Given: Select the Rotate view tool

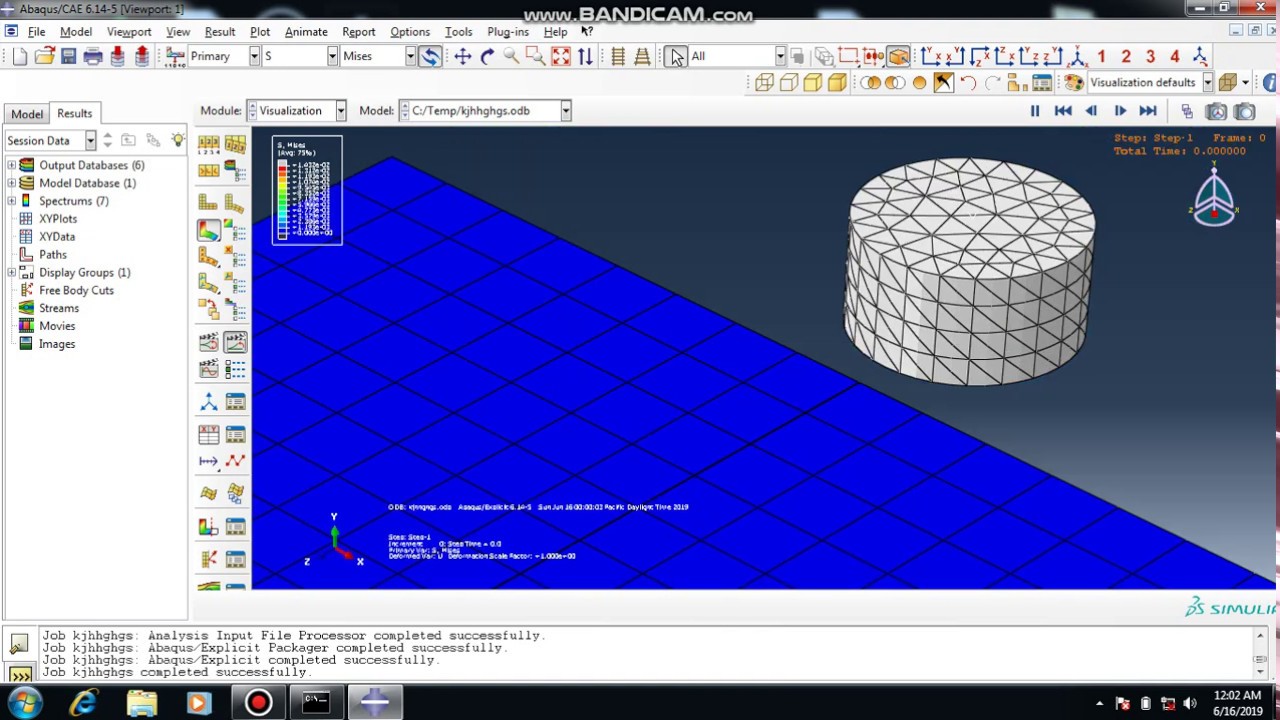Looking at the screenshot, I should pyautogui.click(x=487, y=57).
